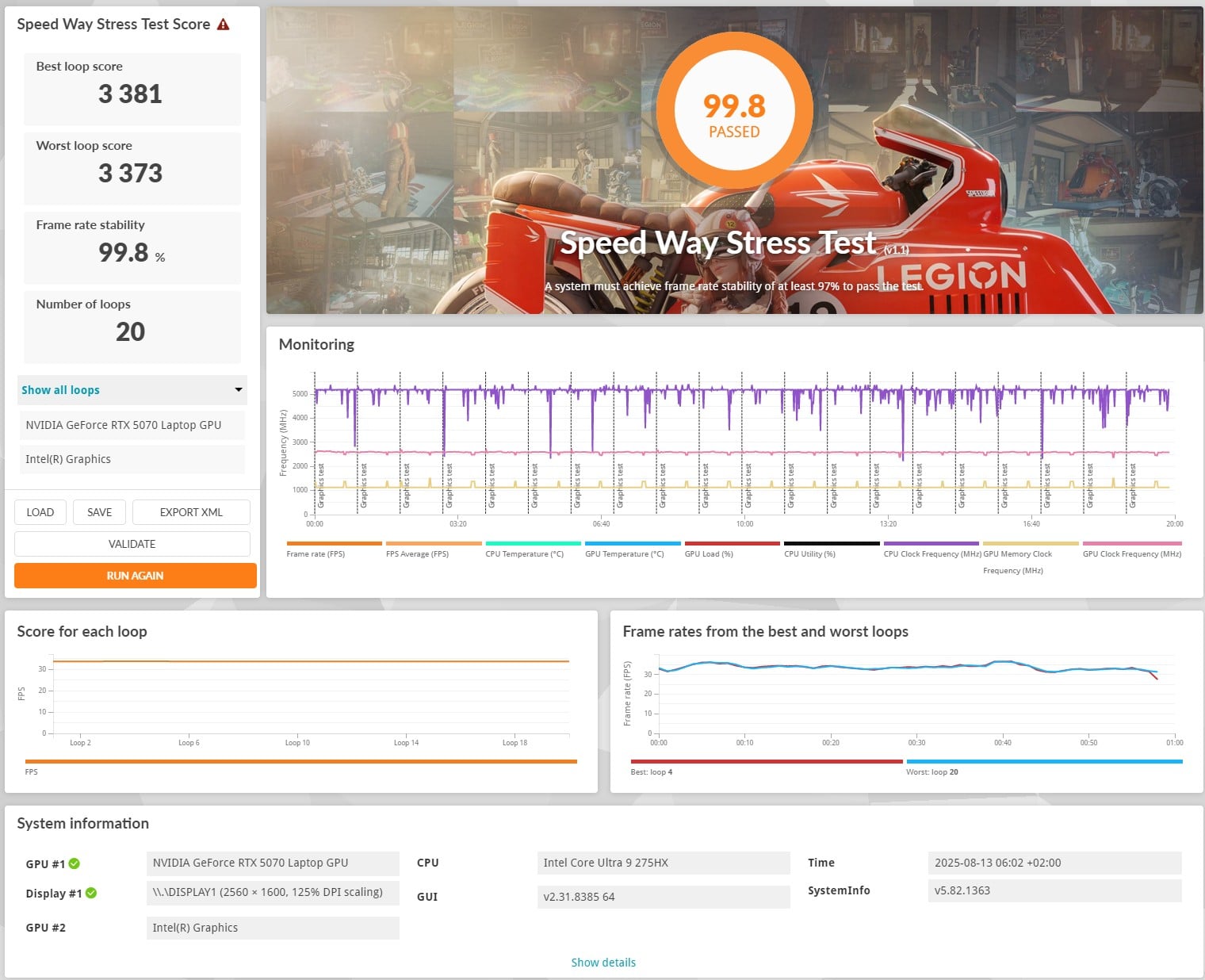The image size is (1205, 980).
Task: Click the SystemInfo v5.82.1363 field
Action: point(1054,890)
